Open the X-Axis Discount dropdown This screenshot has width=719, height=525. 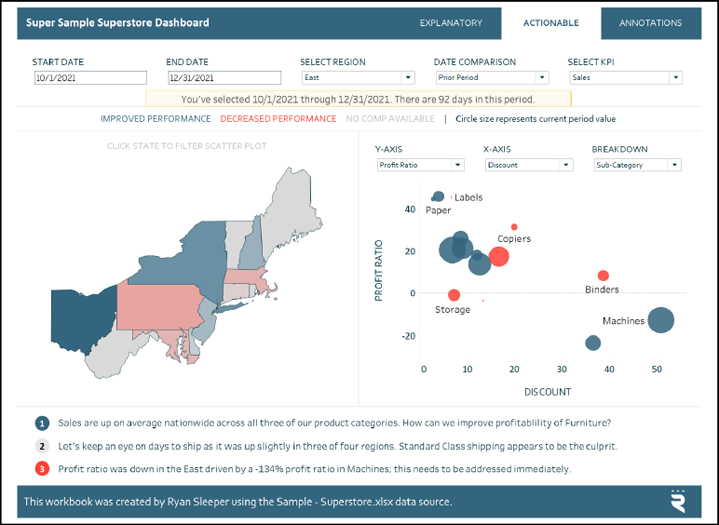click(529, 165)
